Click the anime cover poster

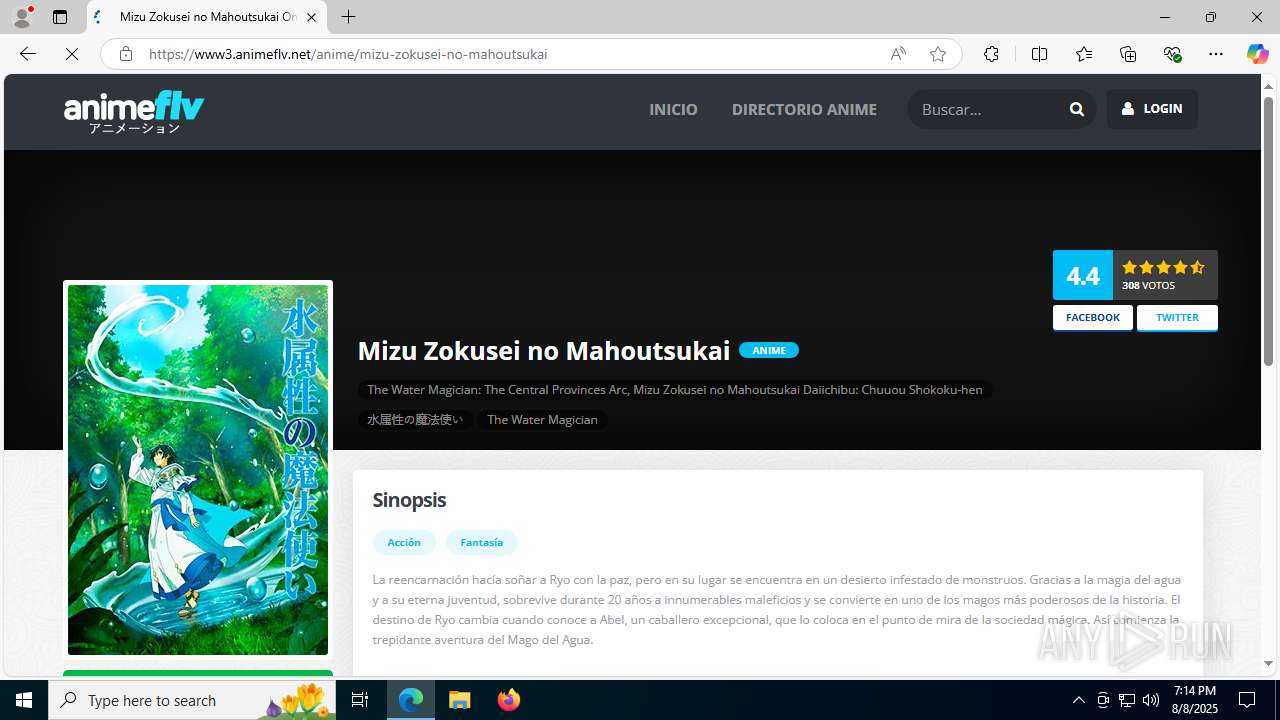198,470
